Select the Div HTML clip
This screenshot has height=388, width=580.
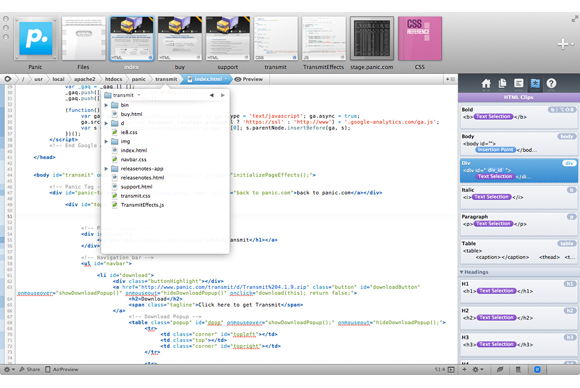tap(518, 170)
